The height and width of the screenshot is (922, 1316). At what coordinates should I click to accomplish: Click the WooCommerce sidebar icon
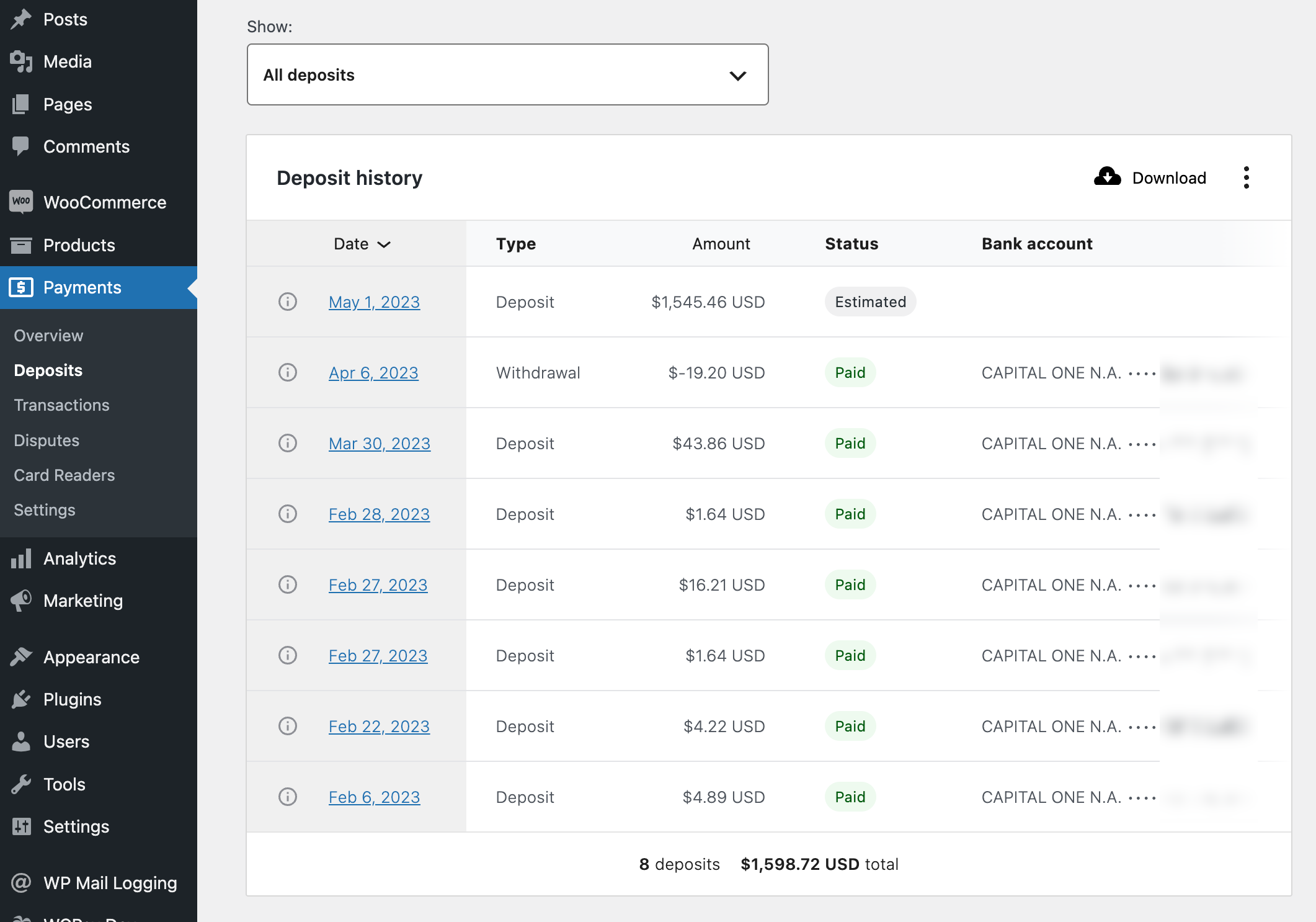coord(21,202)
